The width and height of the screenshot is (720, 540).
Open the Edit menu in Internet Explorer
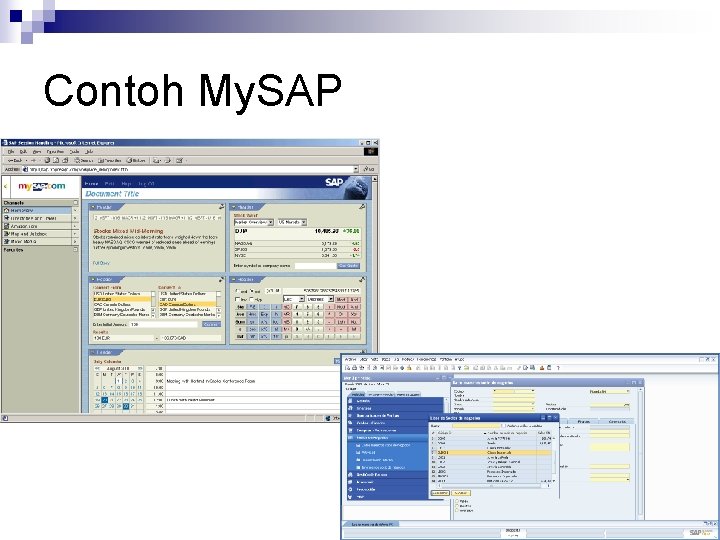(x=23, y=151)
